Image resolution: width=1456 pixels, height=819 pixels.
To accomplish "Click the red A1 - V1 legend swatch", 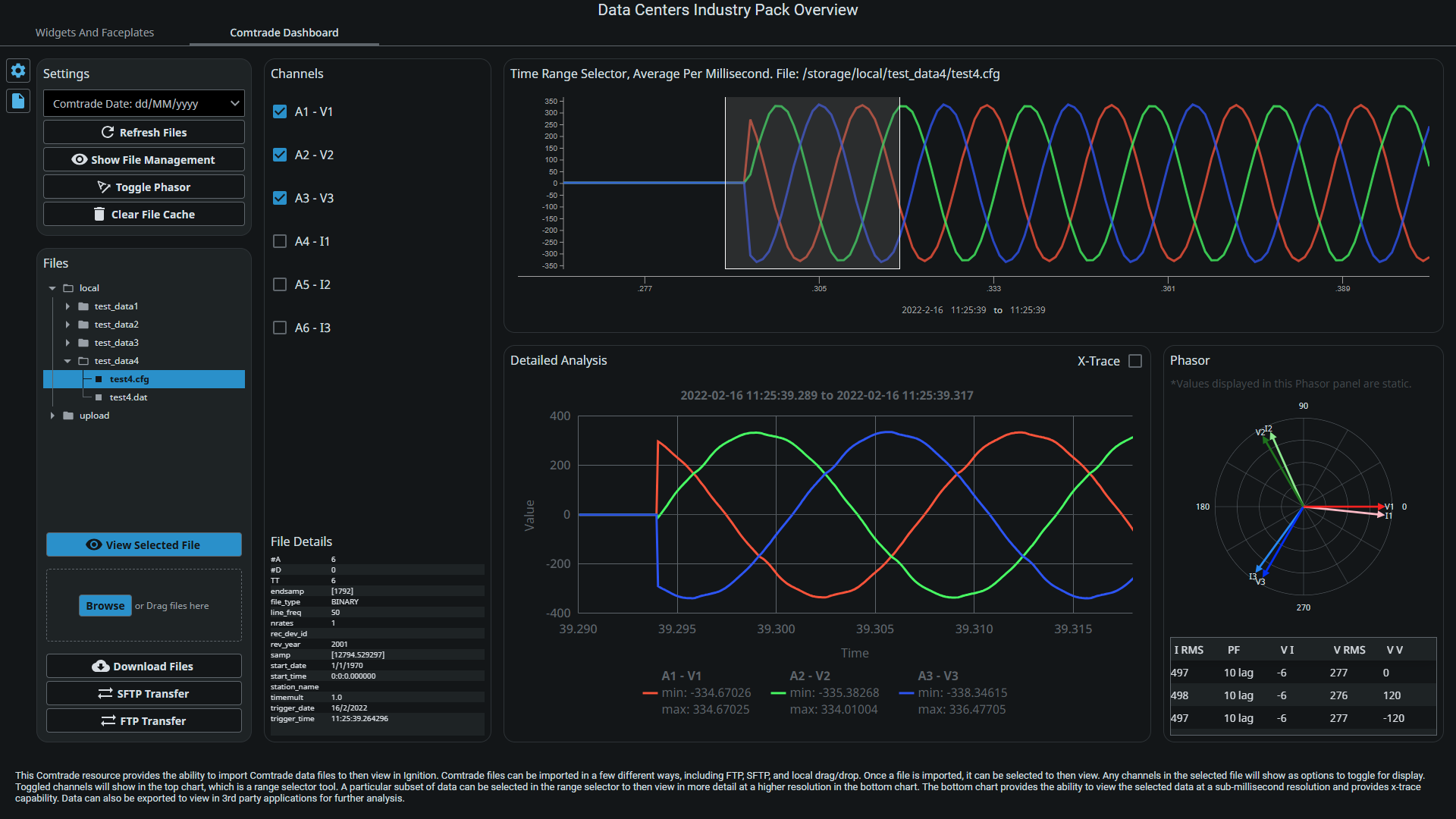I will pyautogui.click(x=649, y=693).
